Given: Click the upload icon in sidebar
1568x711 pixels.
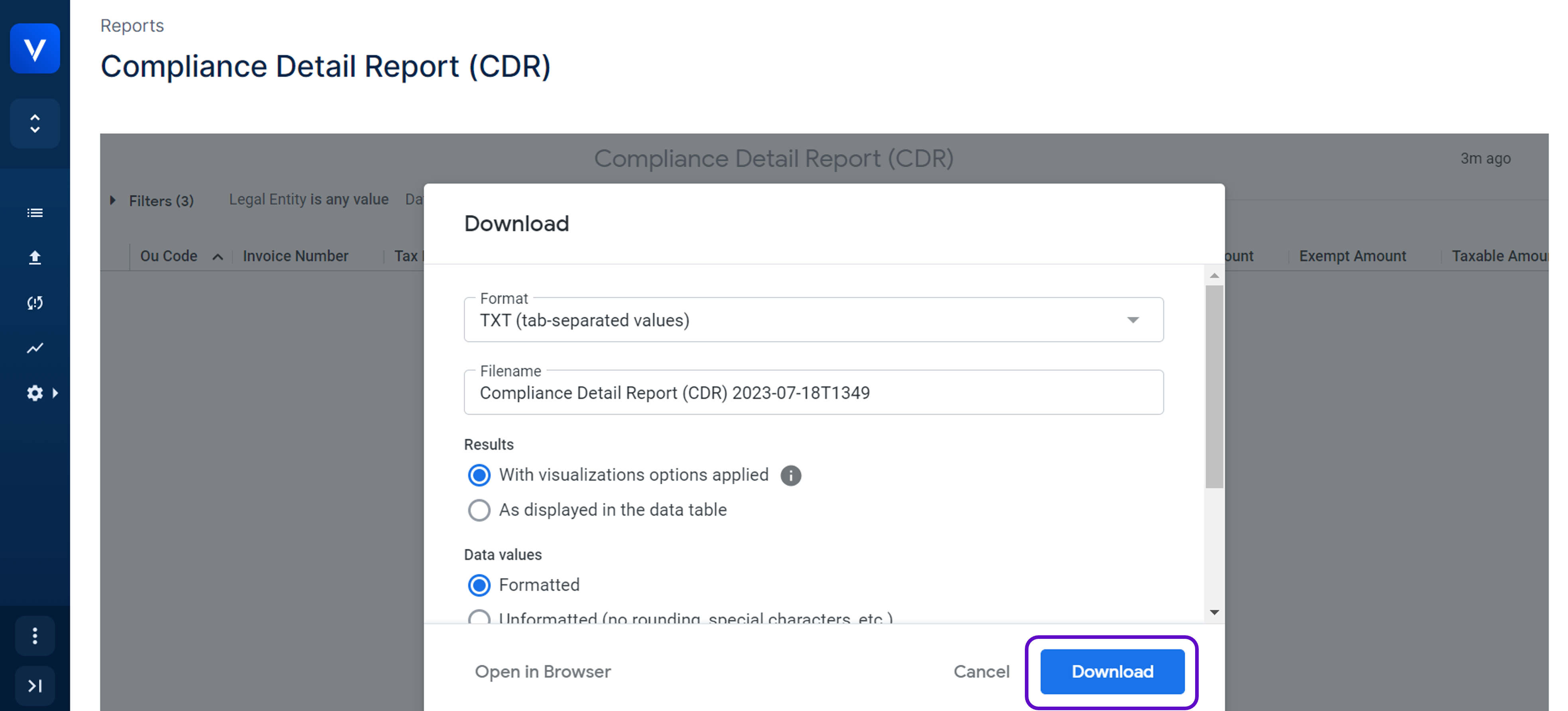Looking at the screenshot, I should click(x=35, y=258).
